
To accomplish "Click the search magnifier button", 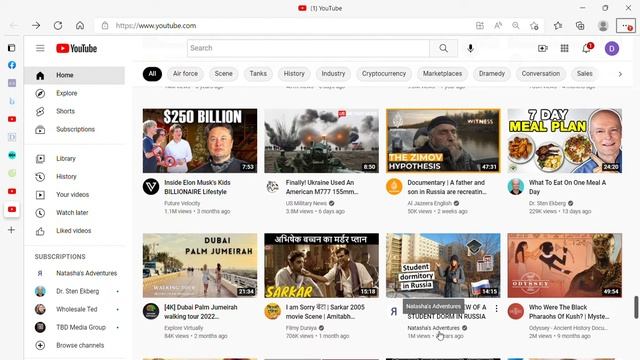I will [443, 48].
